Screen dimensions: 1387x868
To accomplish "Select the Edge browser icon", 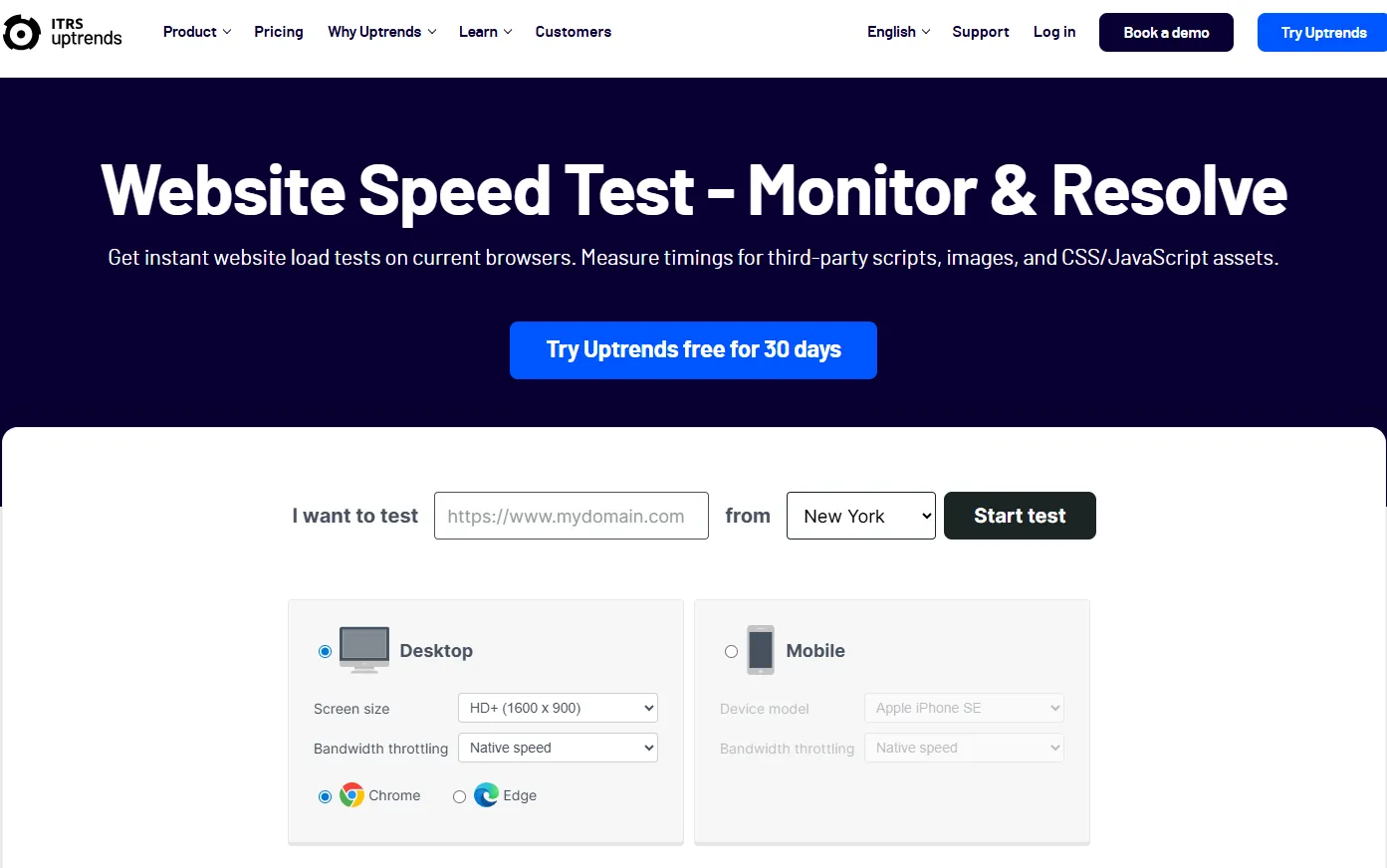I will (x=485, y=795).
